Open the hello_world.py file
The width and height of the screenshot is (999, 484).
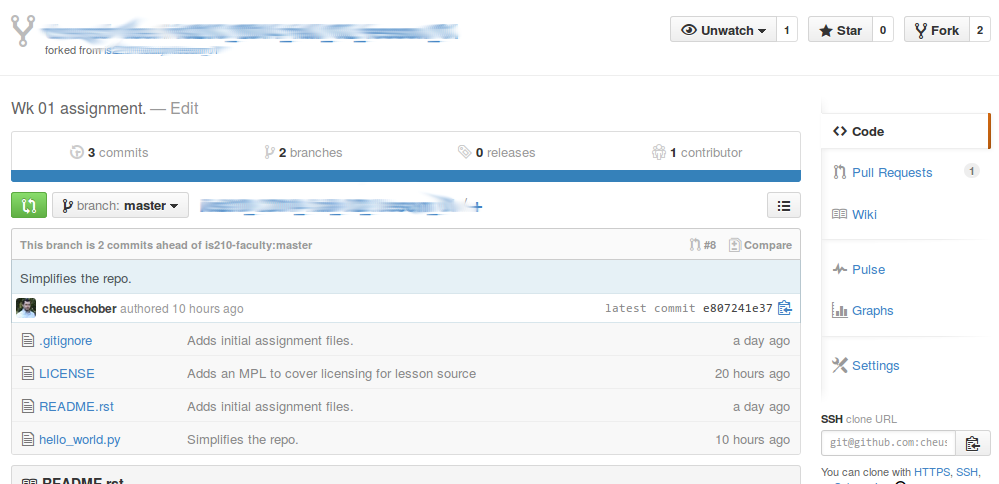pos(80,439)
